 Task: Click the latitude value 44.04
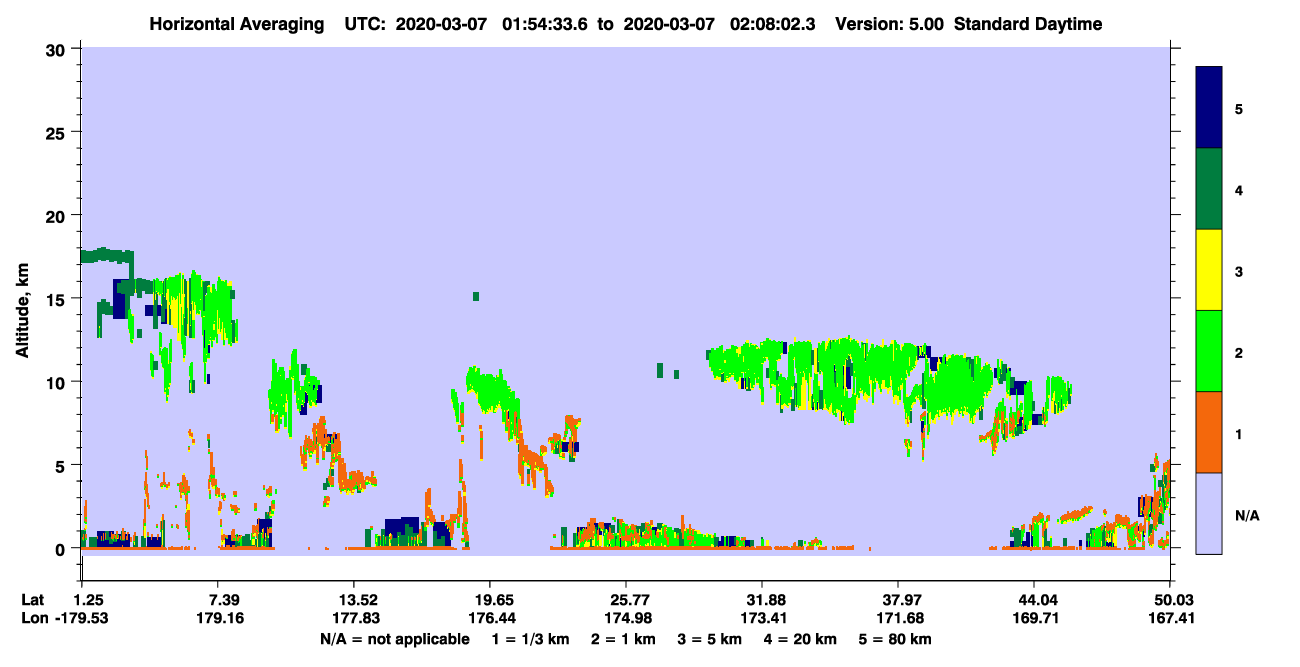[x=1034, y=599]
